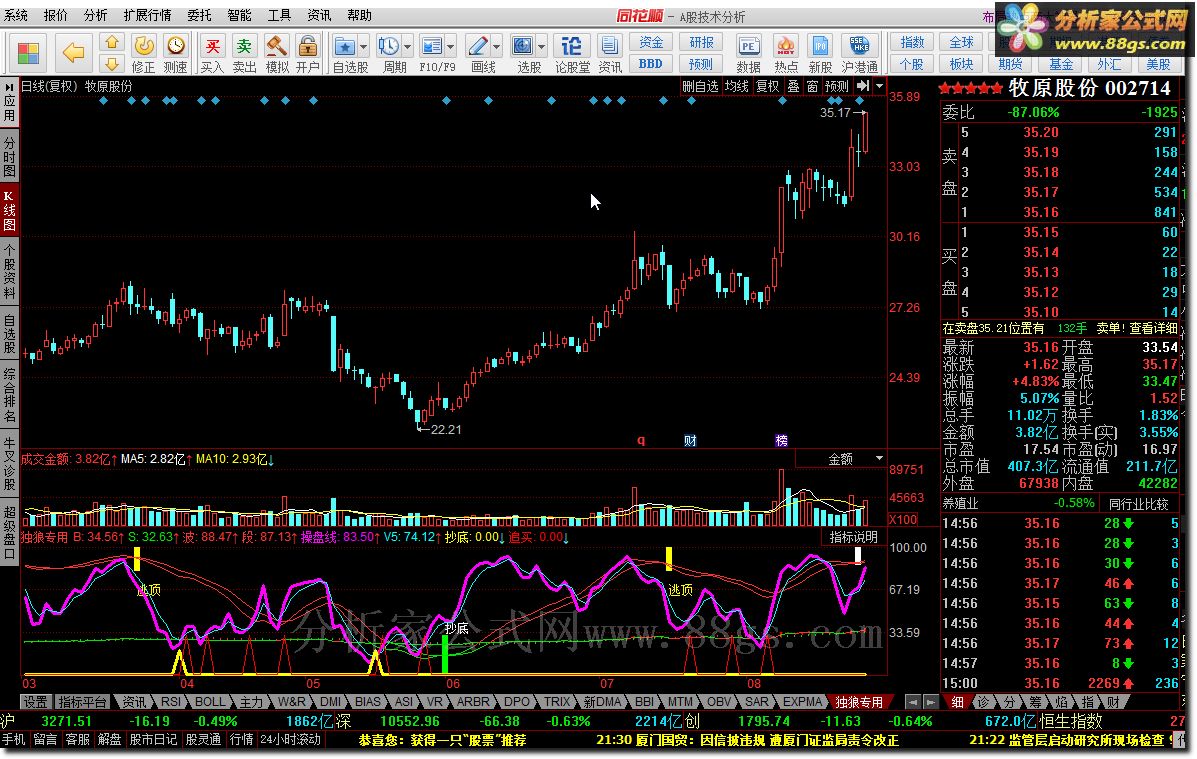Click the 资金 button

point(651,43)
